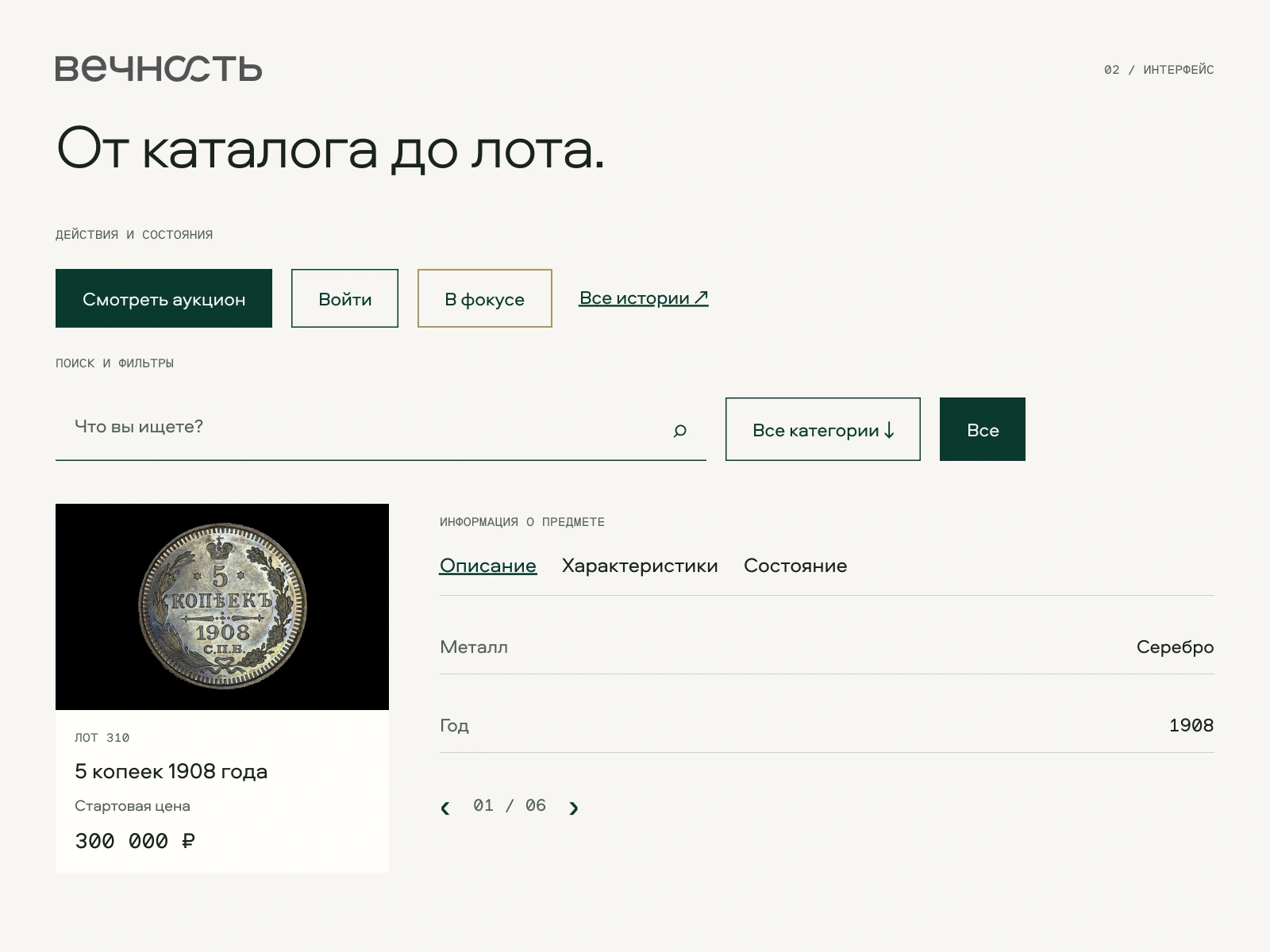Open the Характеристики tab
Image resolution: width=1270 pixels, height=952 pixels.
click(x=640, y=566)
